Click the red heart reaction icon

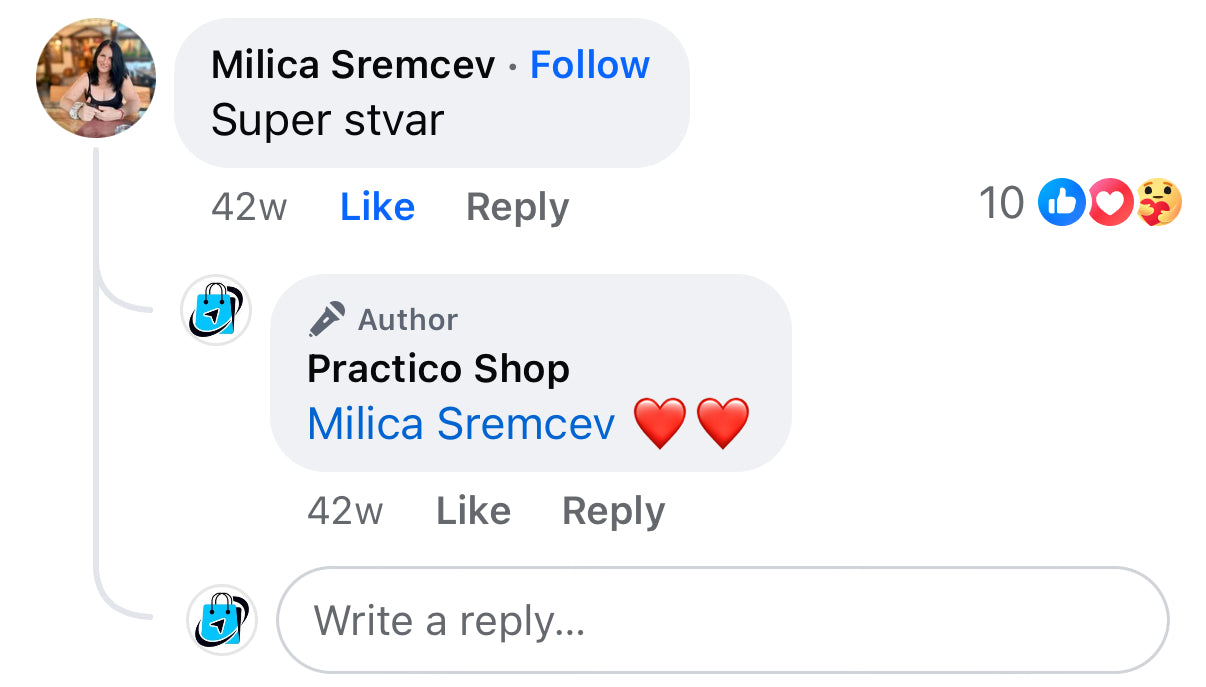click(x=1108, y=203)
